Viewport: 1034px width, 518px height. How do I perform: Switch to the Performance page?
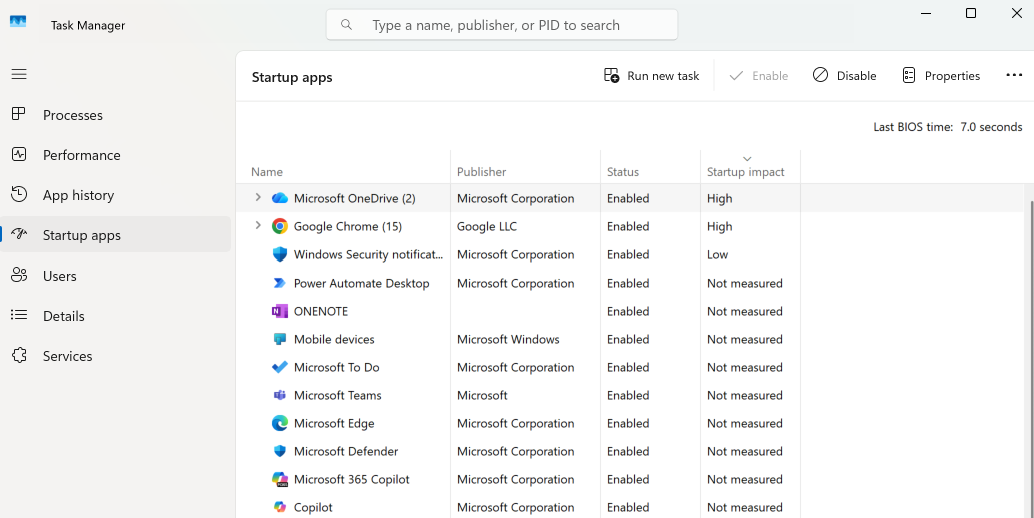tap(81, 155)
